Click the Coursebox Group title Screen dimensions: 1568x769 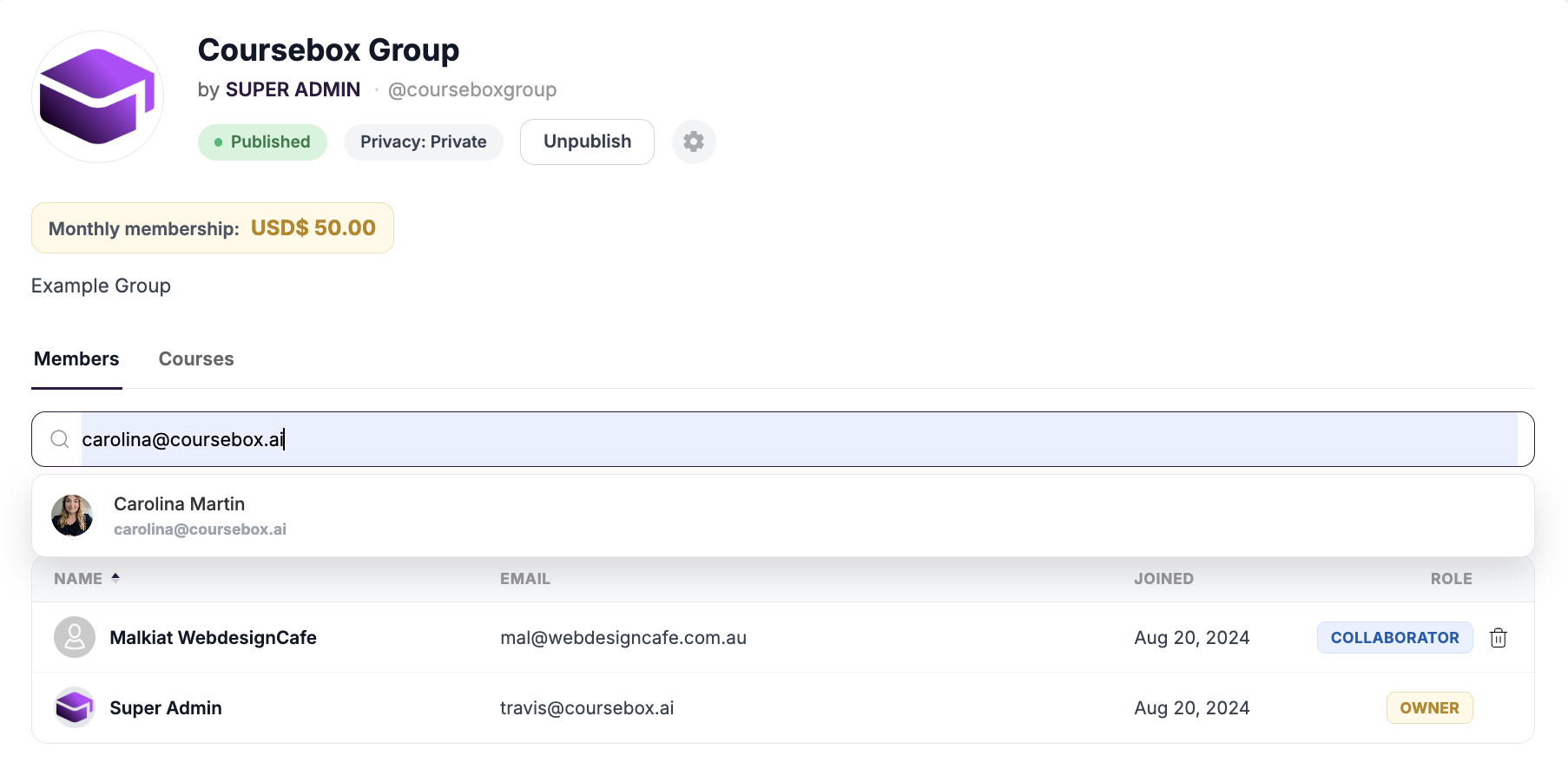pos(328,50)
